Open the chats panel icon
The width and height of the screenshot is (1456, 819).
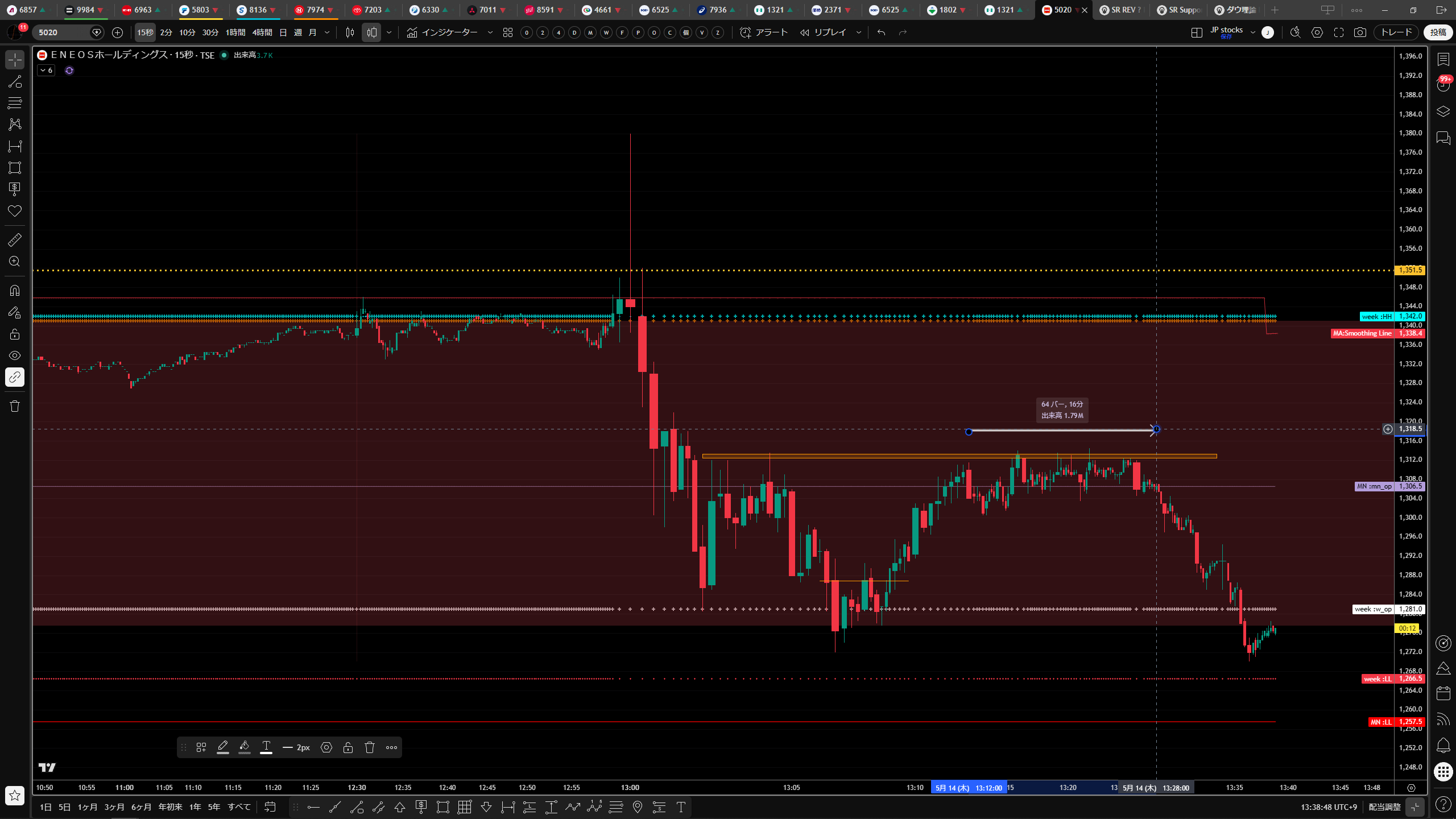[x=1443, y=138]
